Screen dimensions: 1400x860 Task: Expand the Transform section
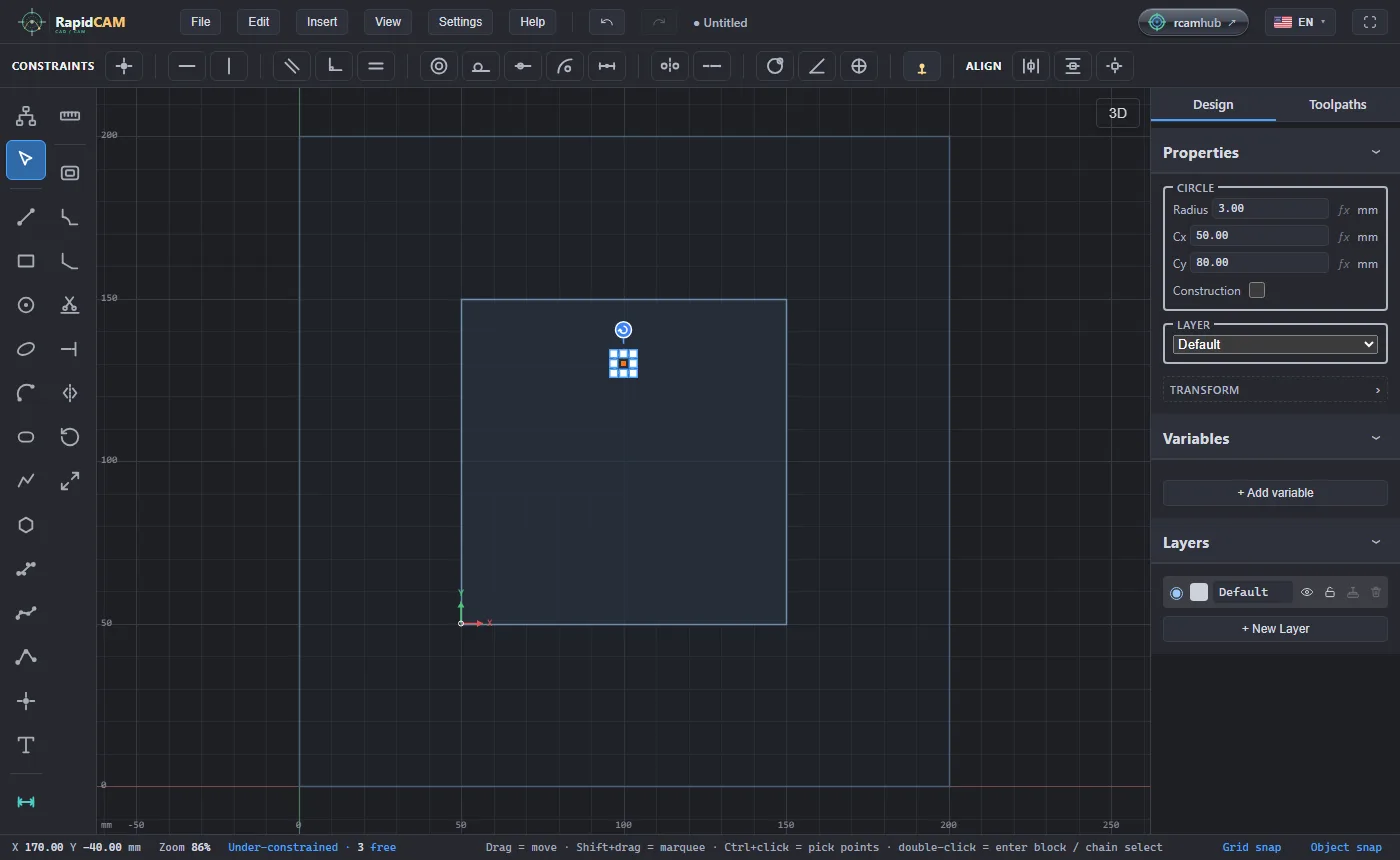point(1275,390)
